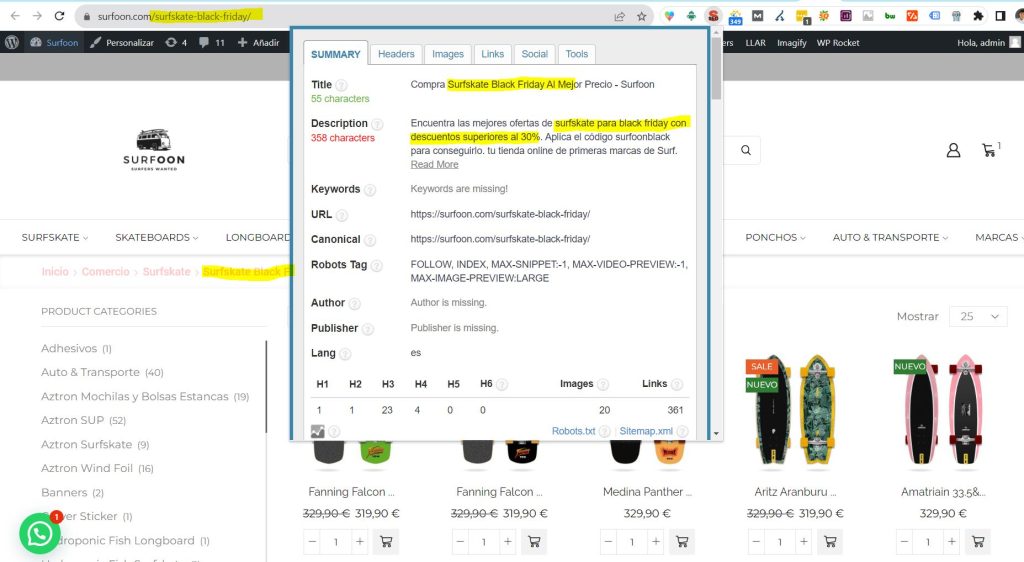
Task: Click the help icon next to Description
Action: pos(377,124)
